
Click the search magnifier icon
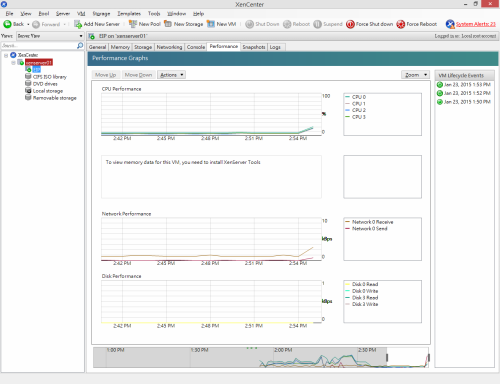[x=80, y=45]
